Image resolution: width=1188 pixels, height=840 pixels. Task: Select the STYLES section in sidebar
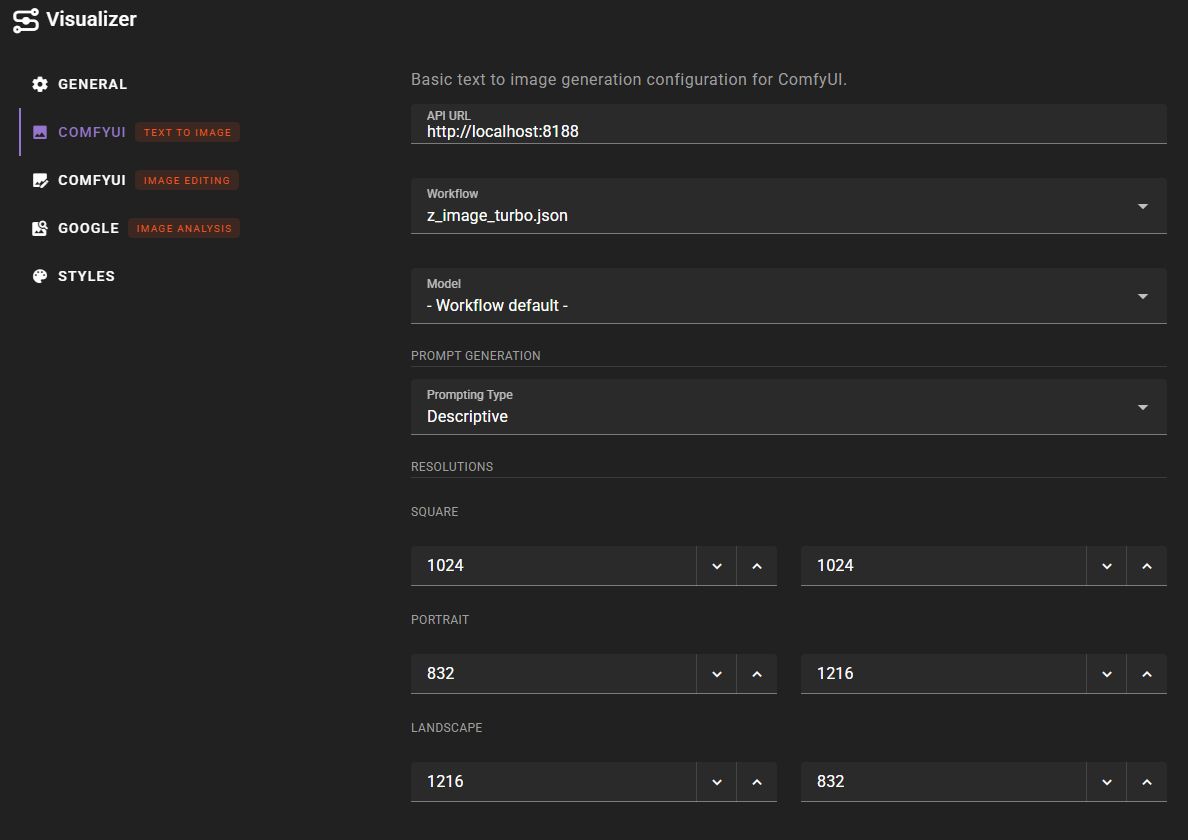pos(87,276)
